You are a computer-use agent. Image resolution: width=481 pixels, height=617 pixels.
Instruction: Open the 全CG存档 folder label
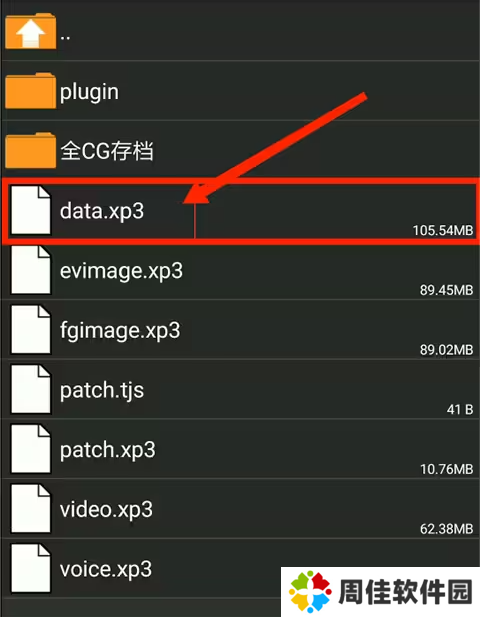(x=107, y=151)
